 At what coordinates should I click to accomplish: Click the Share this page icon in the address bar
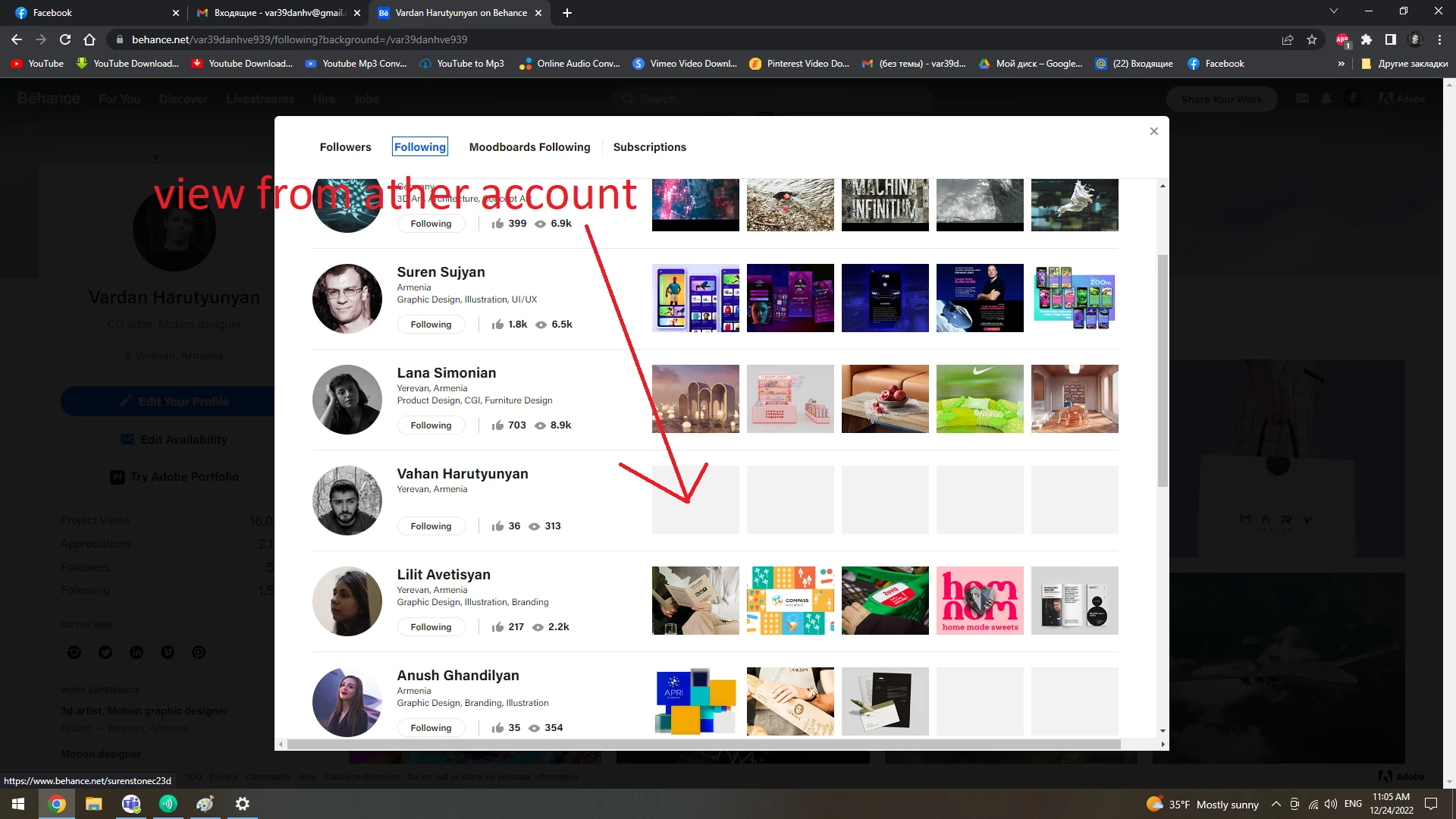(1288, 39)
